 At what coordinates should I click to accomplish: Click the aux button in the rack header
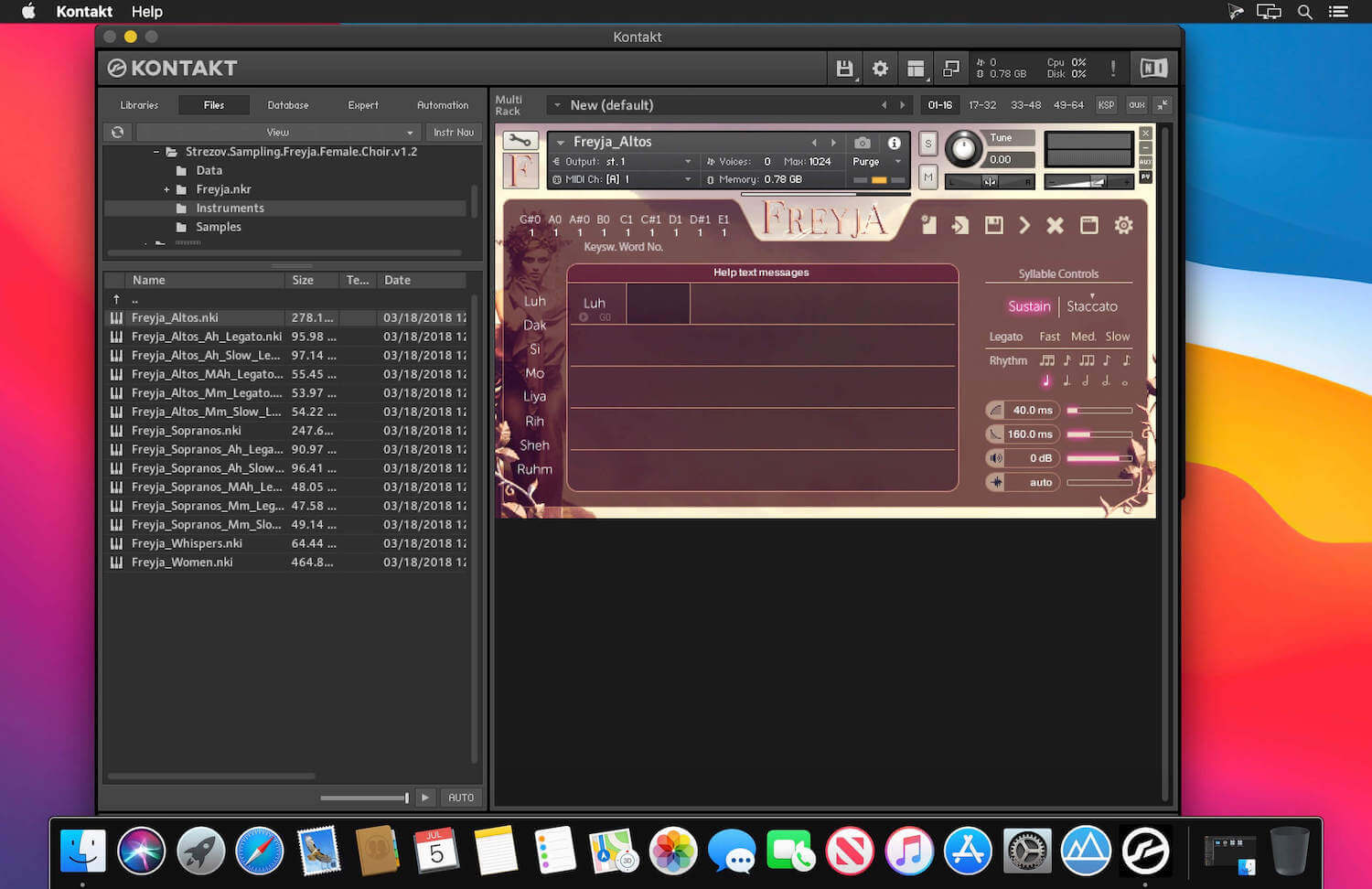[x=1137, y=105]
